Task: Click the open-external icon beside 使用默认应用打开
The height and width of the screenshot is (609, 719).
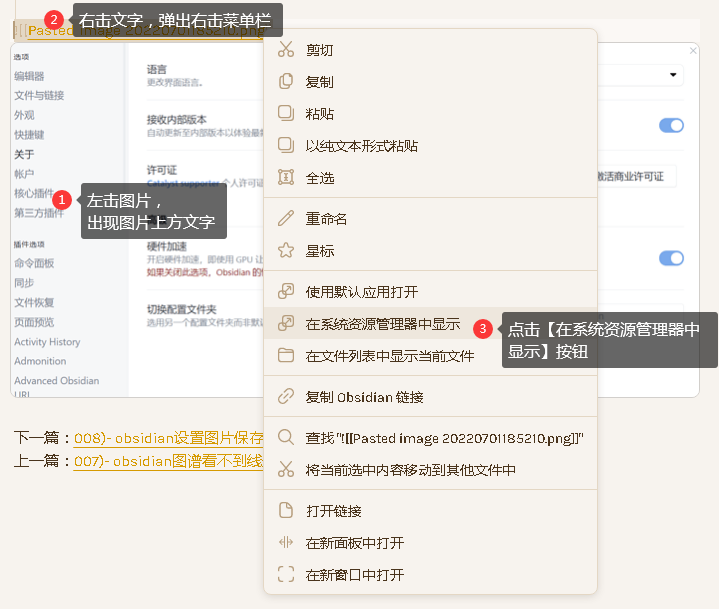Action: coord(286,291)
